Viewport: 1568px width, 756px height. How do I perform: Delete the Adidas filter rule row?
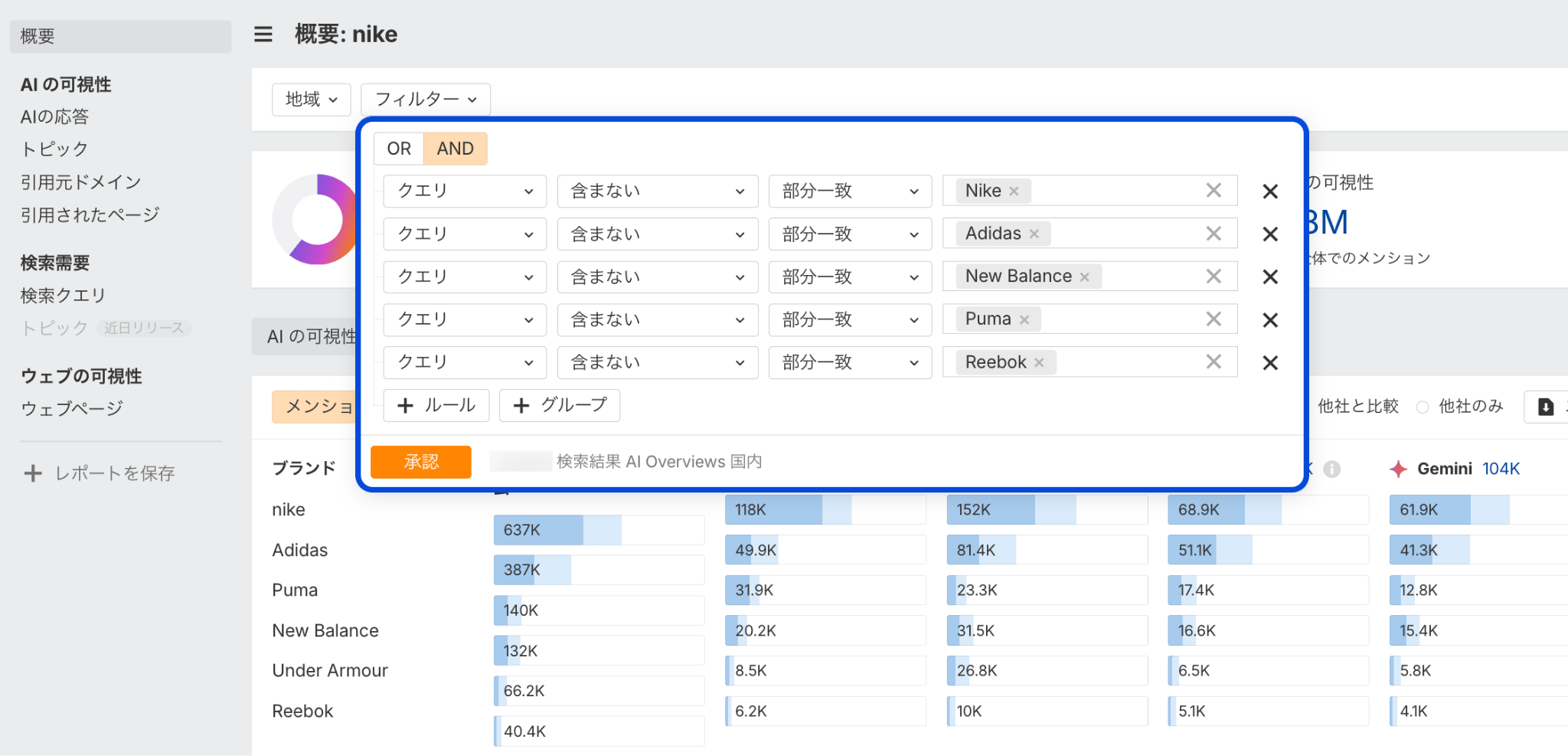coord(1270,234)
